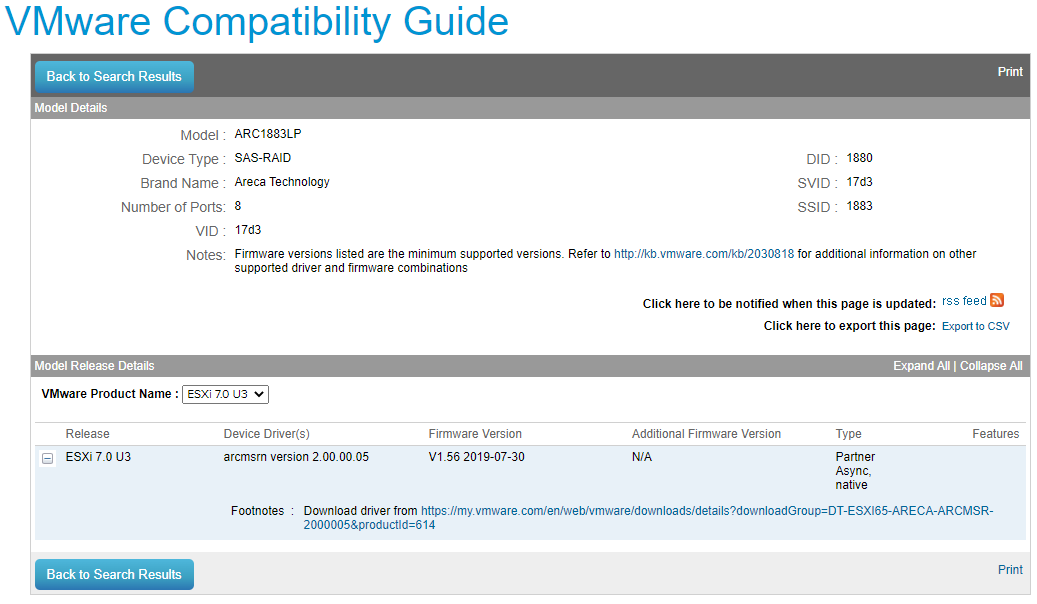Click Expand All in release details
This screenshot has height=604, width=1037.
point(921,366)
